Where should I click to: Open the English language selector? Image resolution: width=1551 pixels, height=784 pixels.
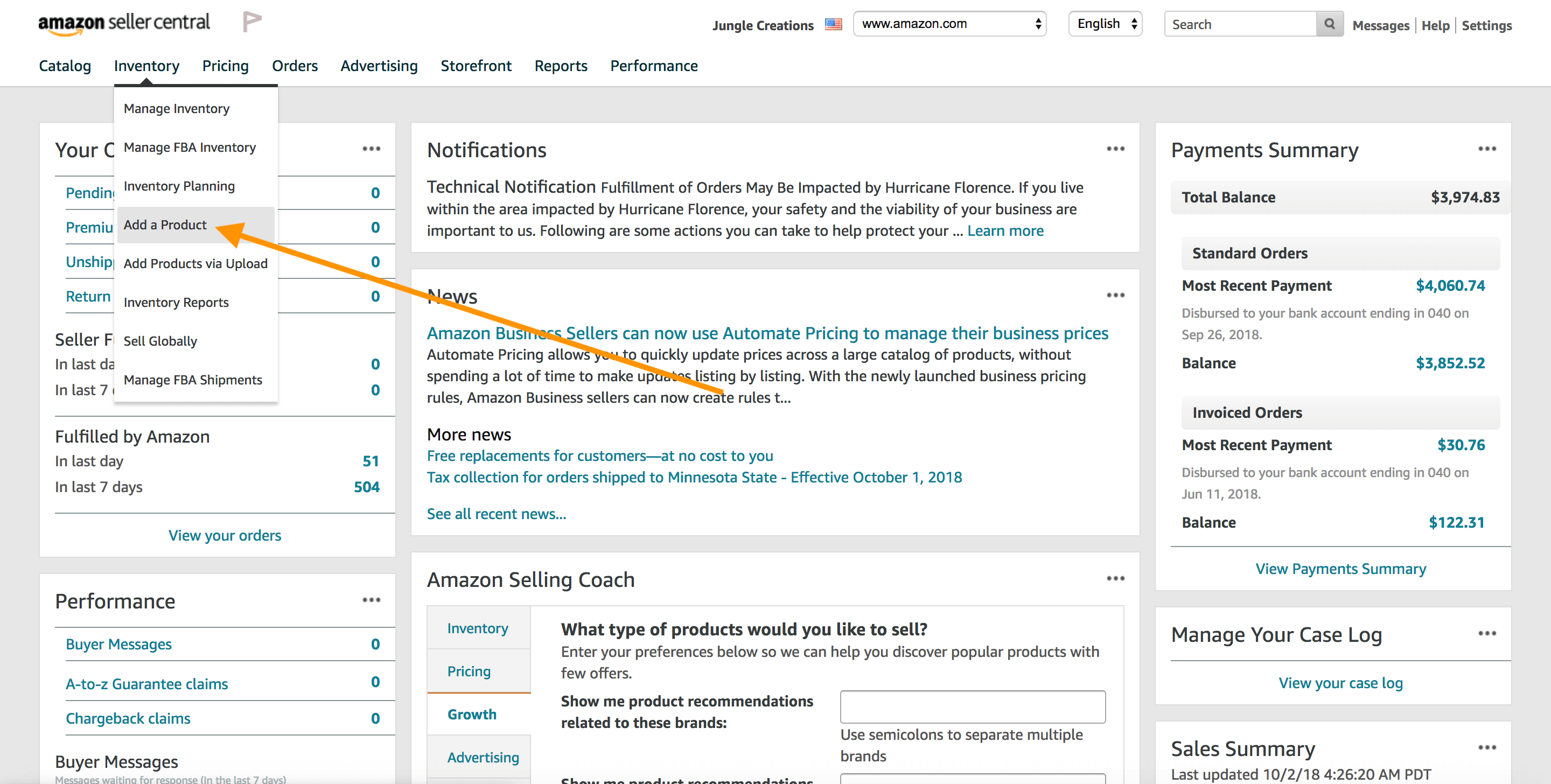coord(1106,24)
